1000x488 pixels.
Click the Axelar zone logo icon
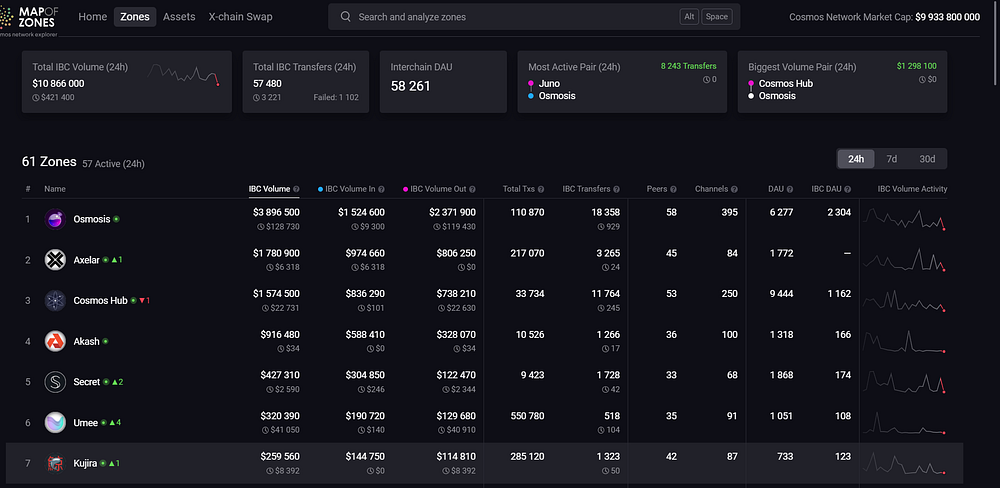[55, 260]
